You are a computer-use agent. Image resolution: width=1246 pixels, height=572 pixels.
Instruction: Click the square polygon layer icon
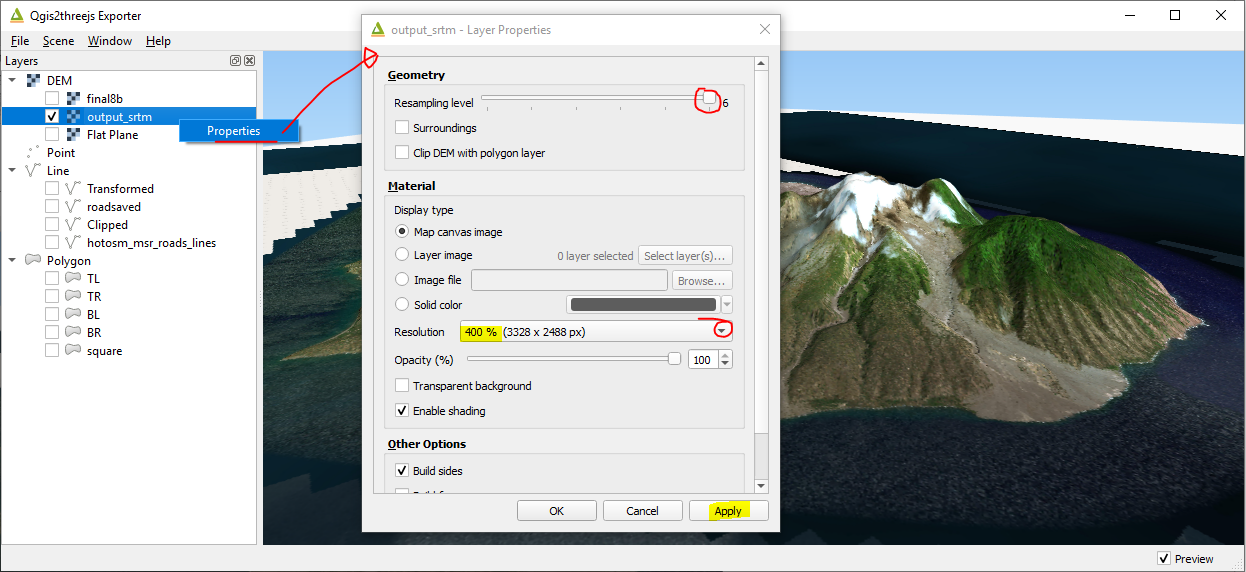73,351
